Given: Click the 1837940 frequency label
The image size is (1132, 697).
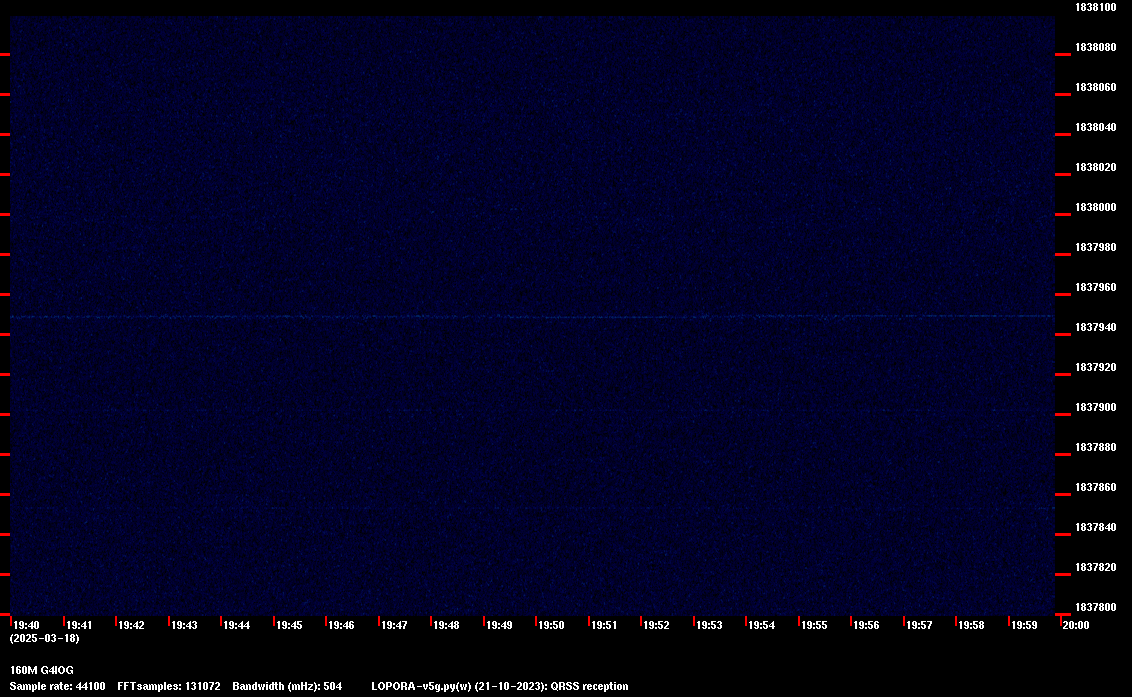Looking at the screenshot, I should click(x=1095, y=327).
